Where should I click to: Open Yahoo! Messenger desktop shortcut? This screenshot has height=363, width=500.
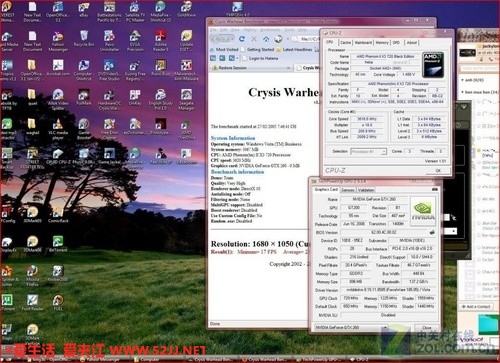58,41
